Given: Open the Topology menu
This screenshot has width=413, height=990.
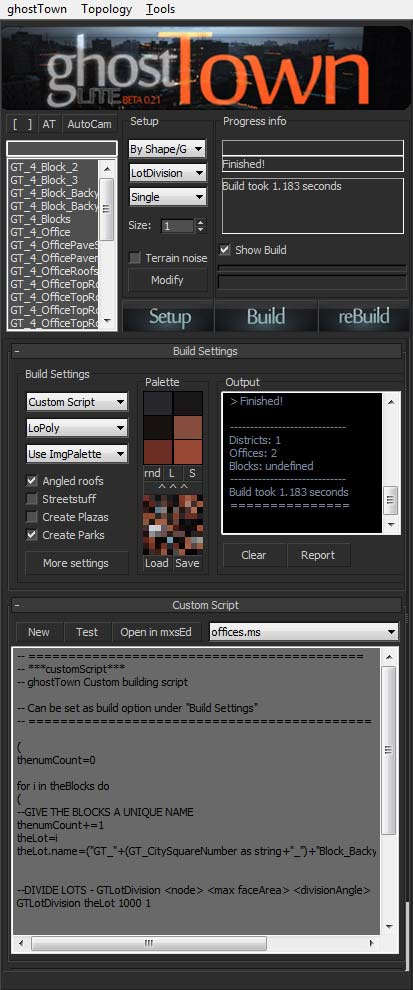Looking at the screenshot, I should pyautogui.click(x=107, y=9).
